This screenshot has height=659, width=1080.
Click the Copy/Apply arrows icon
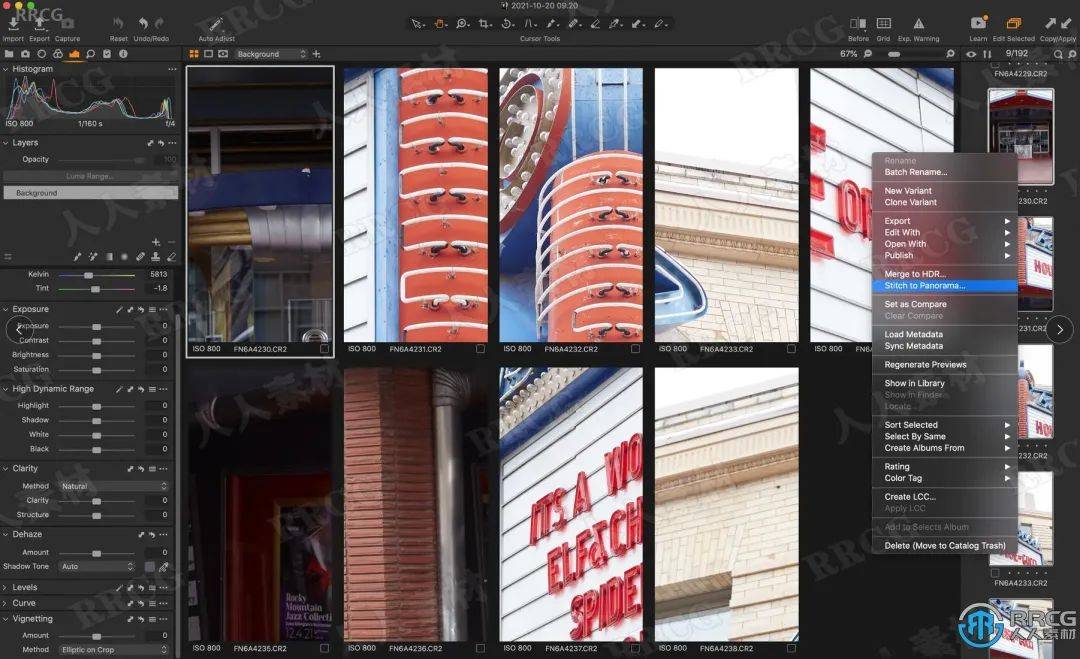click(1058, 24)
